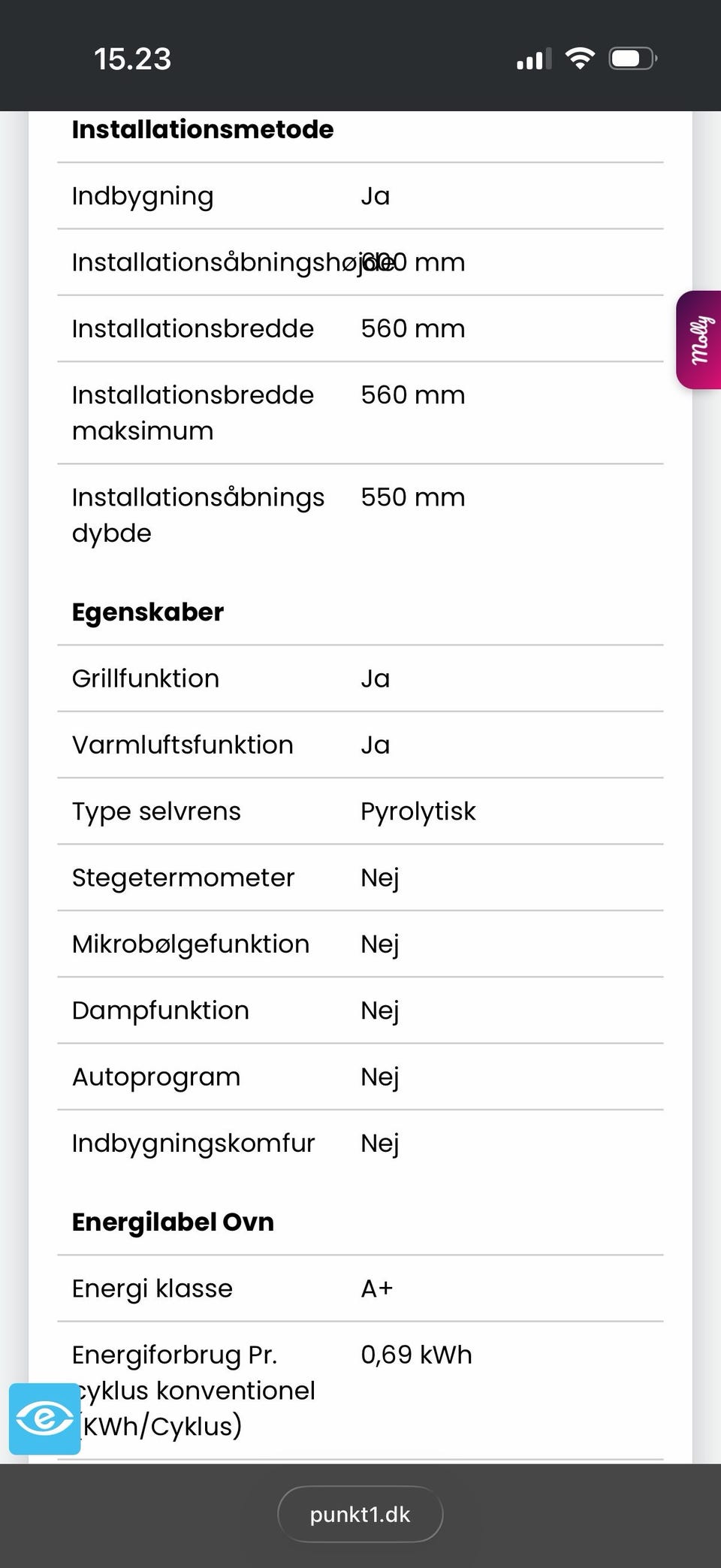The width and height of the screenshot is (721, 1568).
Task: Tap the blue eye accessibility icon
Action: pyautogui.click(x=44, y=1418)
